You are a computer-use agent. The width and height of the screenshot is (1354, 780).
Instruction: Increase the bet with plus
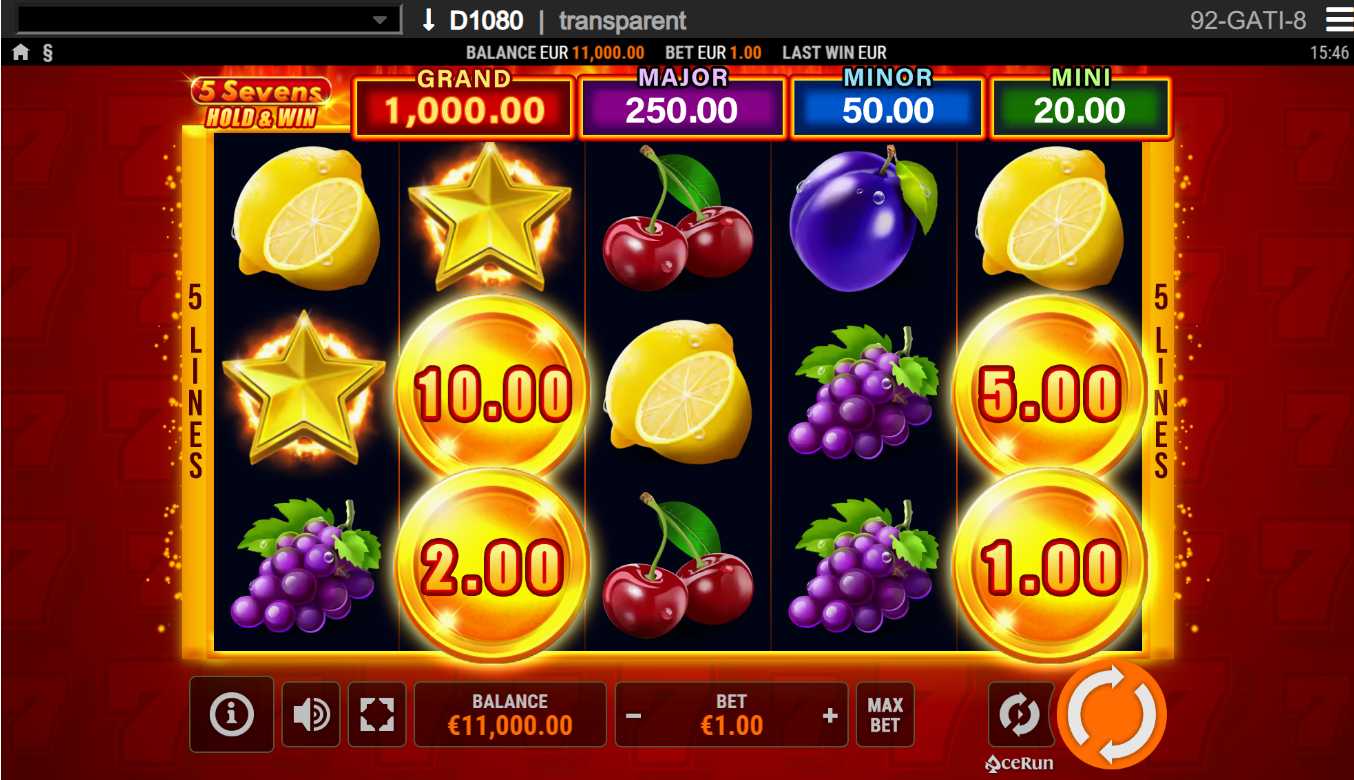coord(829,716)
